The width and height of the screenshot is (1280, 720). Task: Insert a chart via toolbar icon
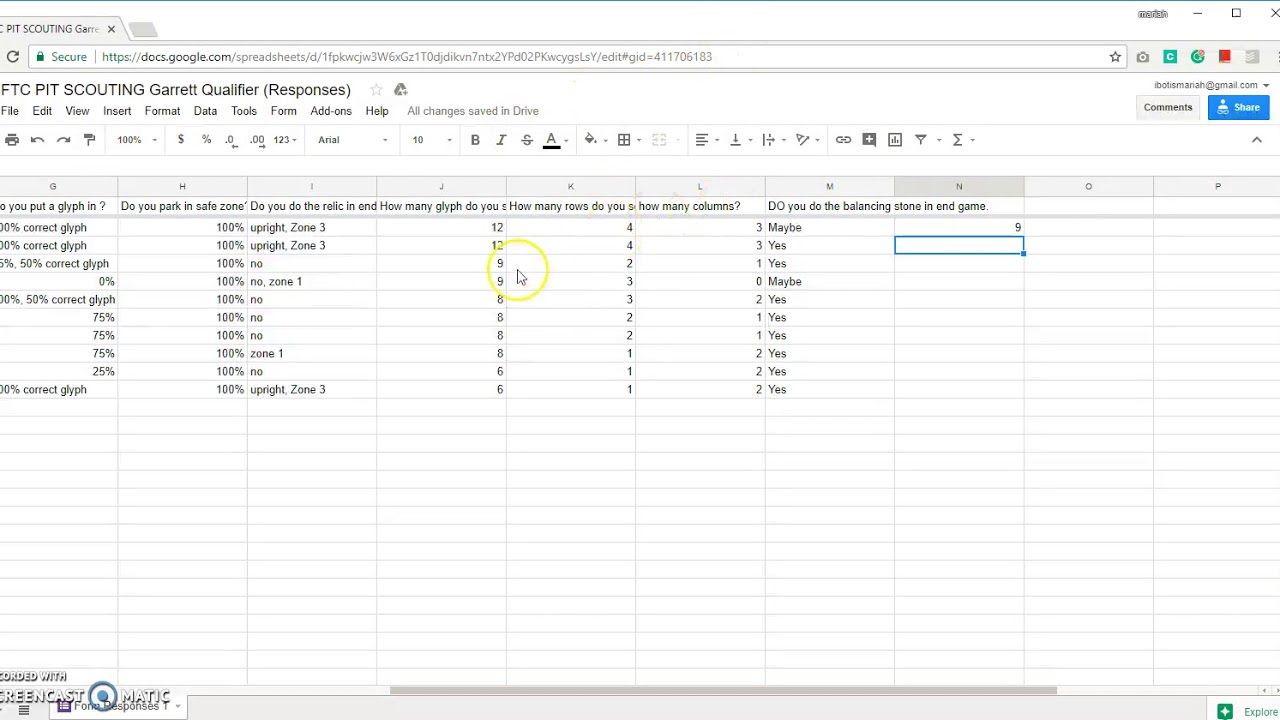pos(895,140)
